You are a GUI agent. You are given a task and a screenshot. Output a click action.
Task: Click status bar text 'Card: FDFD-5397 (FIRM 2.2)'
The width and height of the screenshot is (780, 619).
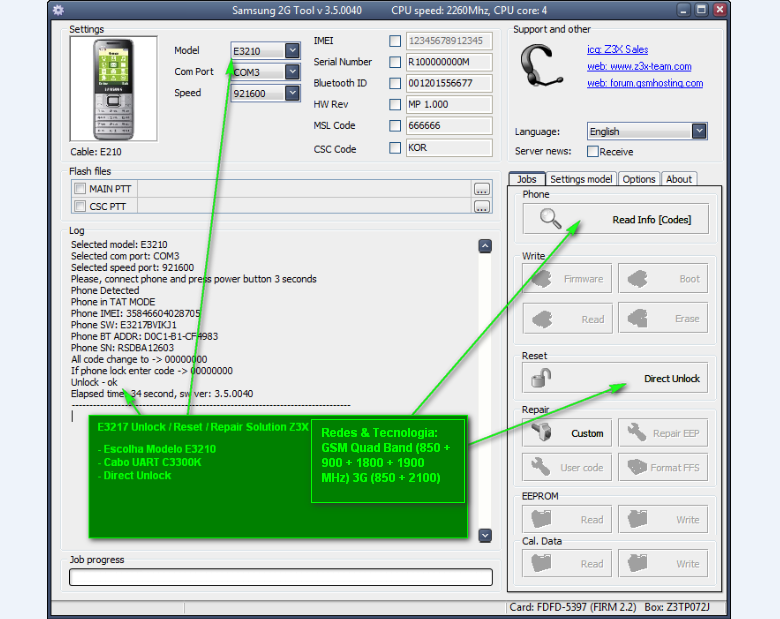pyautogui.click(x=573, y=607)
